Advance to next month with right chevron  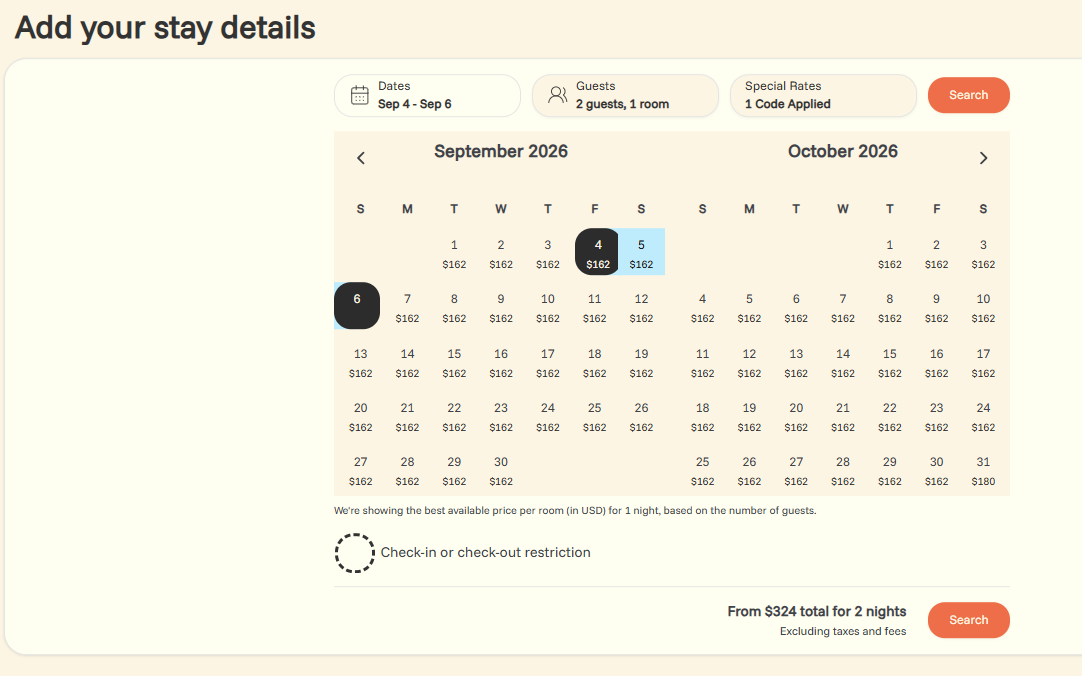983,158
